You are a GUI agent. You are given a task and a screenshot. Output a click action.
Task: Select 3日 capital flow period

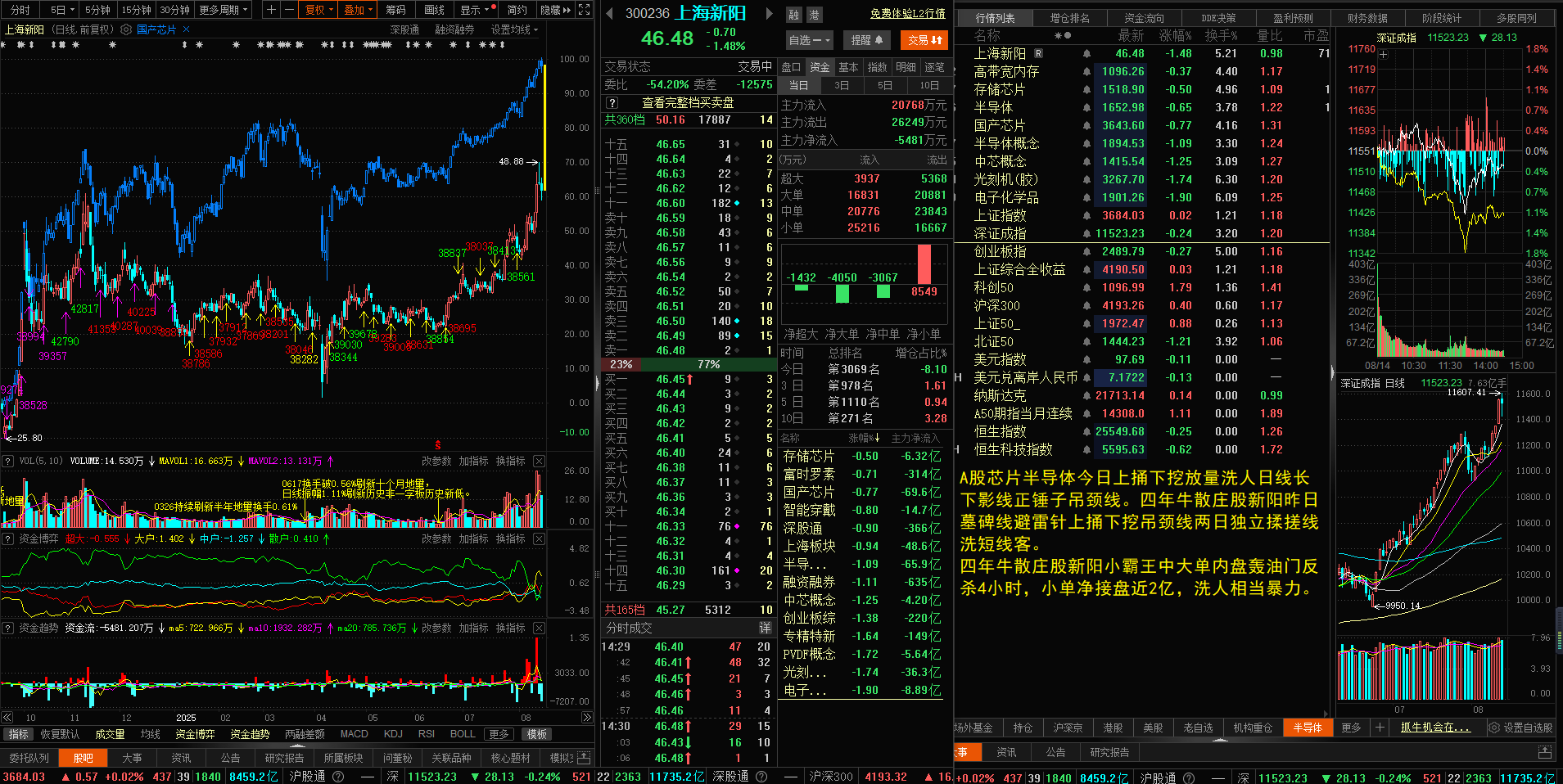click(842, 86)
